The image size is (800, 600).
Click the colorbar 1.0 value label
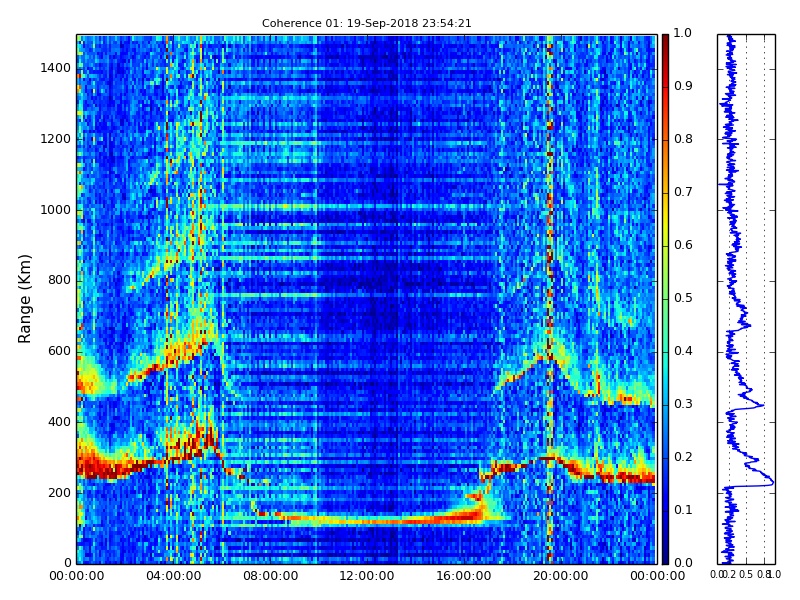click(x=683, y=33)
